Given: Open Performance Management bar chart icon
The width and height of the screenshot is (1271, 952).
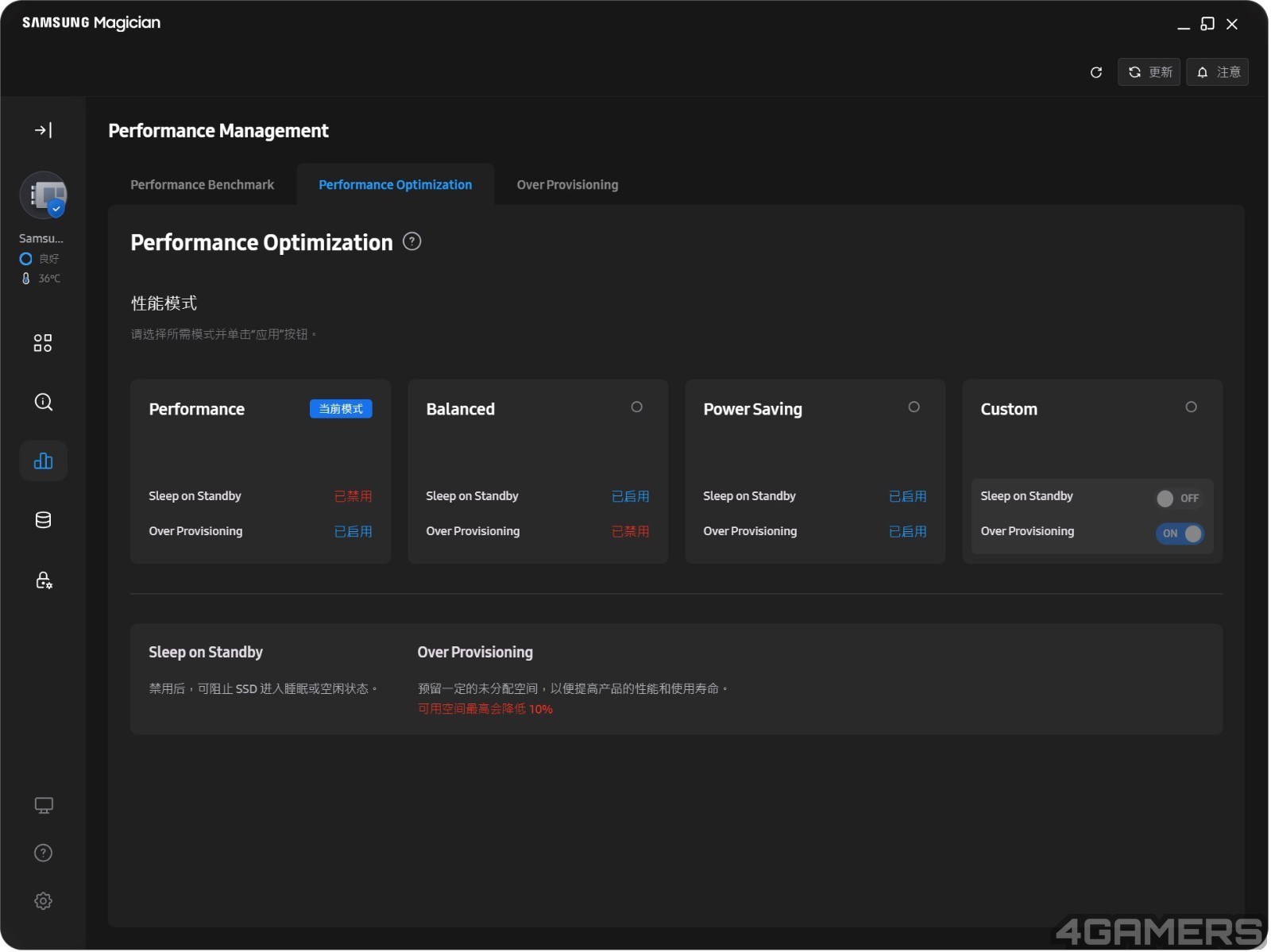Looking at the screenshot, I should 43,461.
